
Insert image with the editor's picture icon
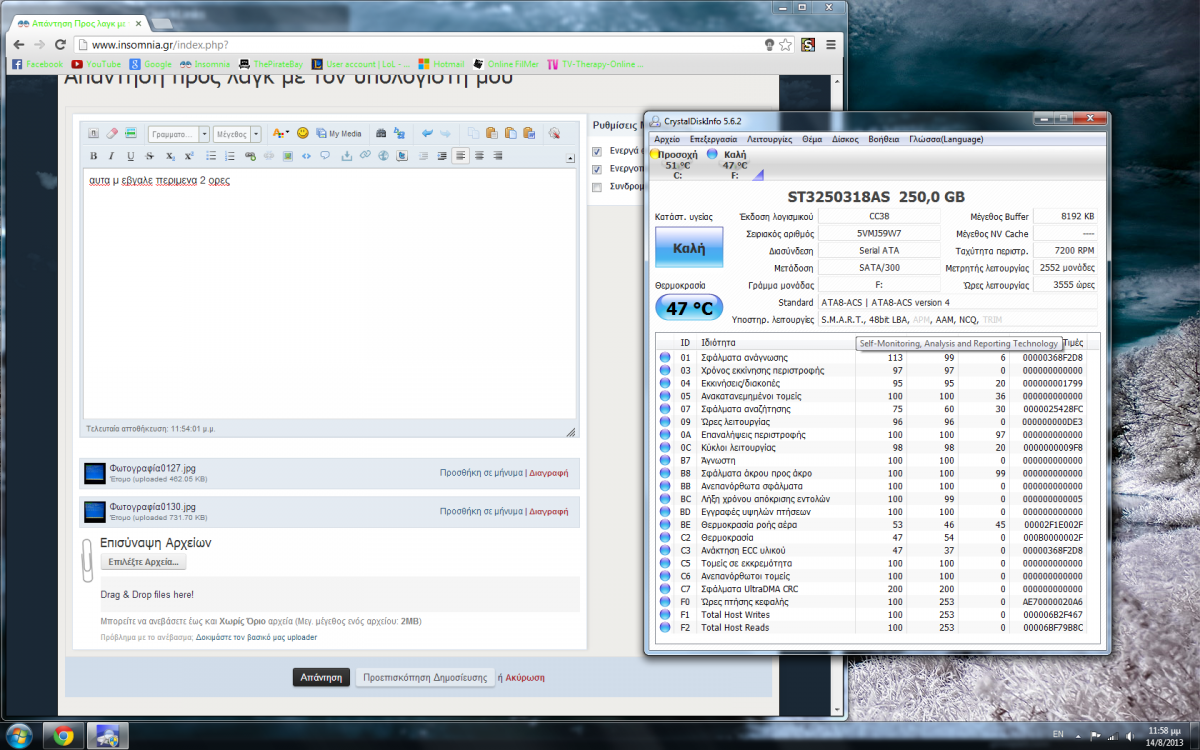coord(287,156)
